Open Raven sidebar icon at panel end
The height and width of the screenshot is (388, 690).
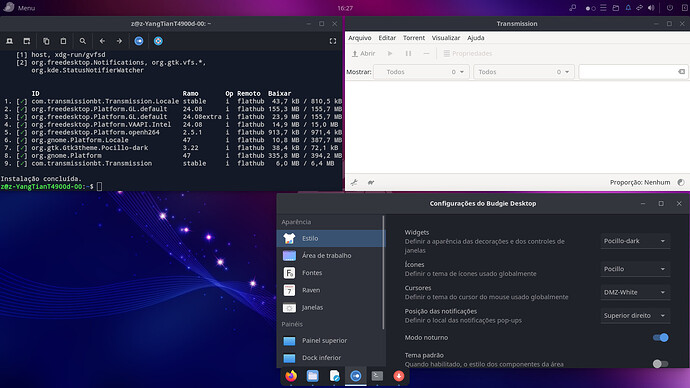(x=685, y=8)
